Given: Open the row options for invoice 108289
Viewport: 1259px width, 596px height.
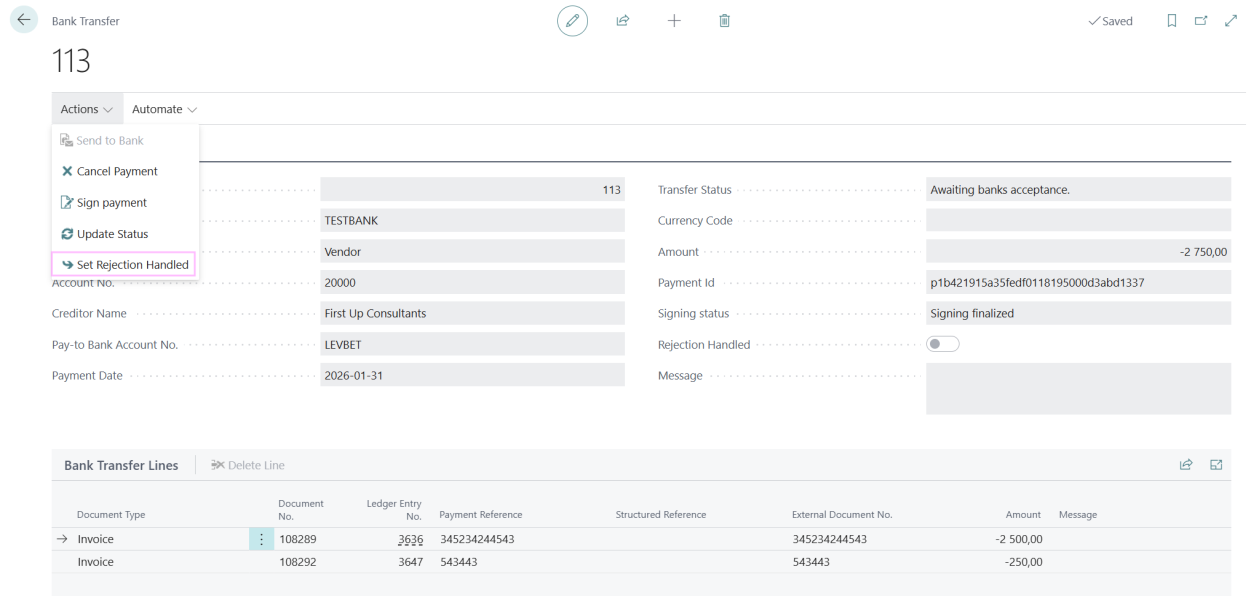Looking at the screenshot, I should [x=262, y=539].
